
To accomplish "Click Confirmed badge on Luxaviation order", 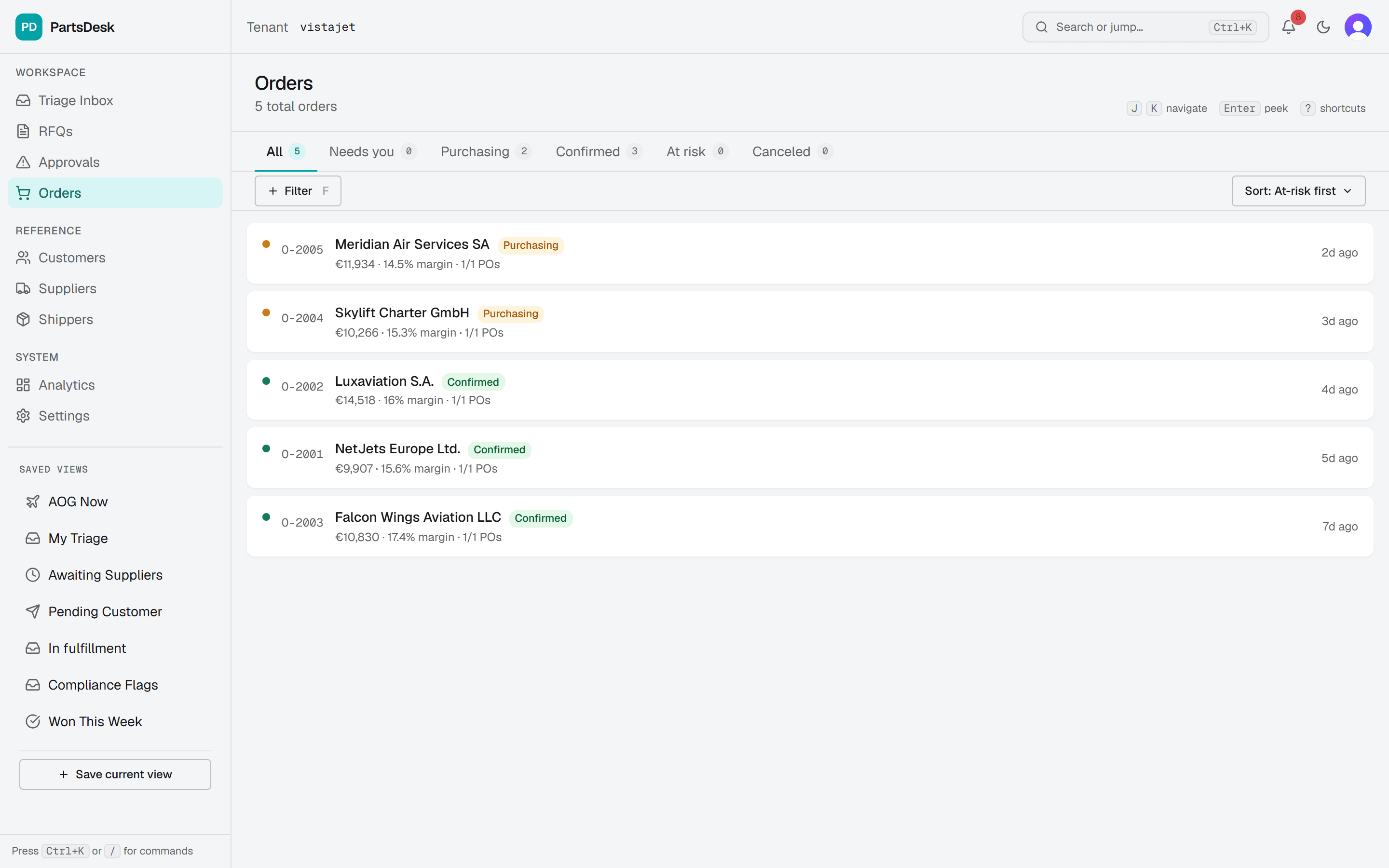I will (x=473, y=382).
